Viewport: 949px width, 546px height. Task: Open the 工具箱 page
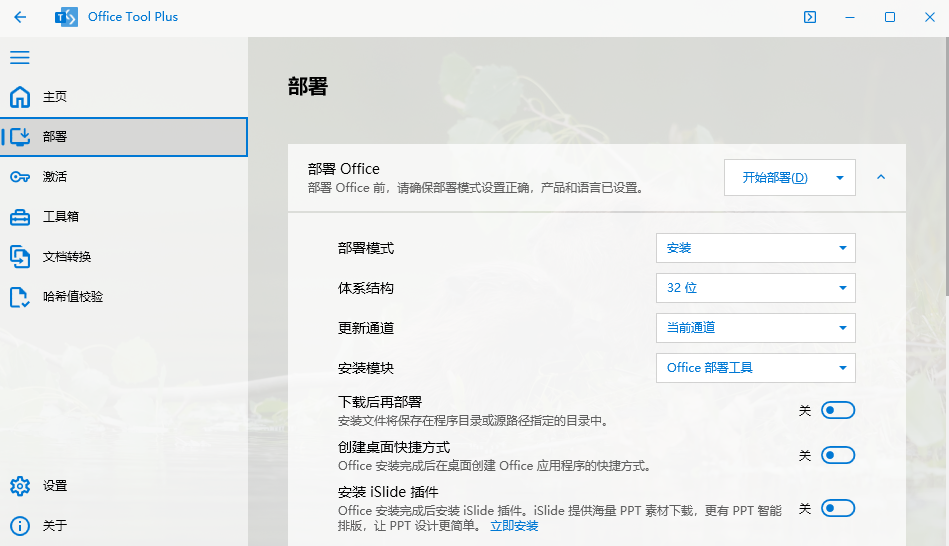(124, 217)
